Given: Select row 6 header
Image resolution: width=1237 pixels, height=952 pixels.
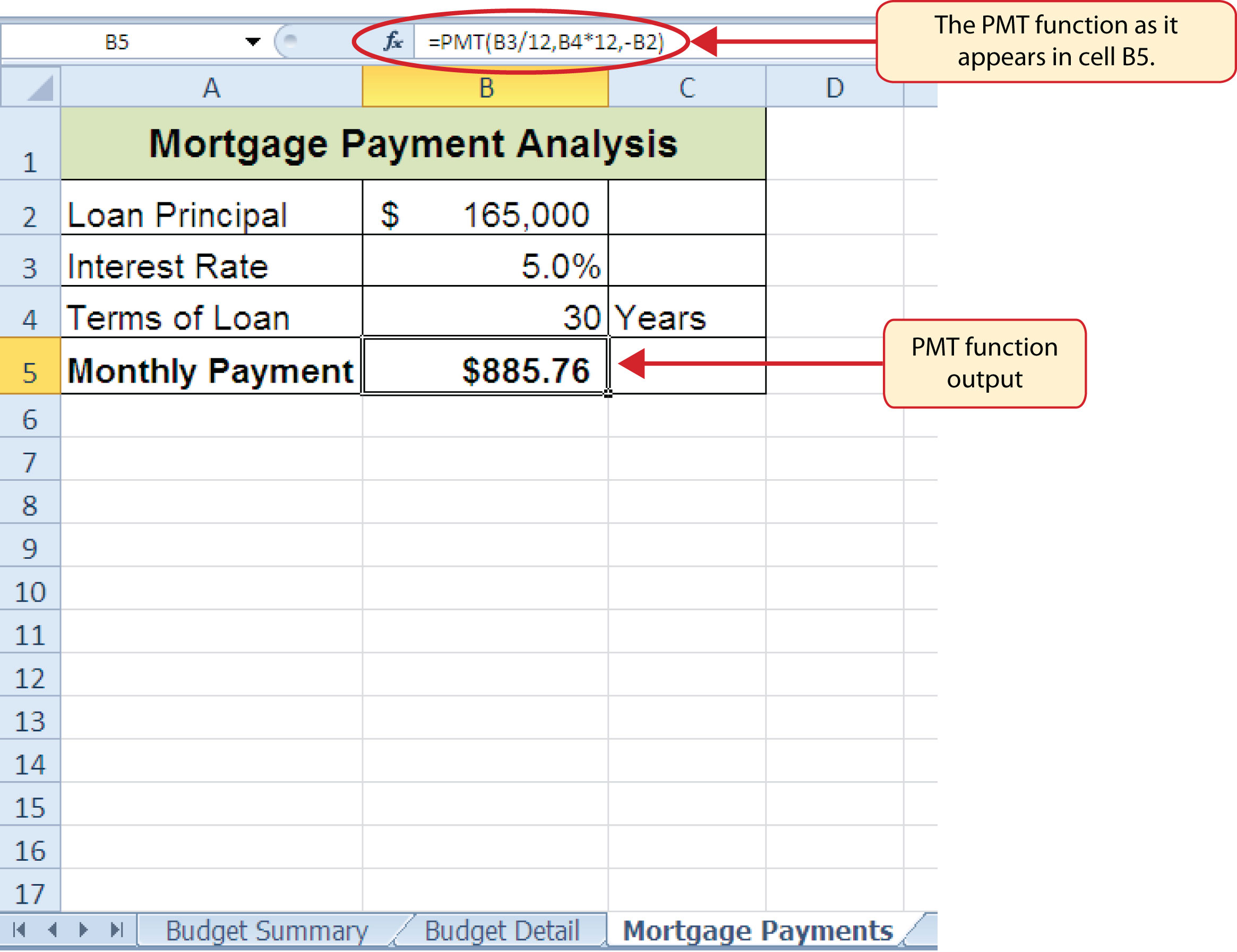Looking at the screenshot, I should pos(30,416).
